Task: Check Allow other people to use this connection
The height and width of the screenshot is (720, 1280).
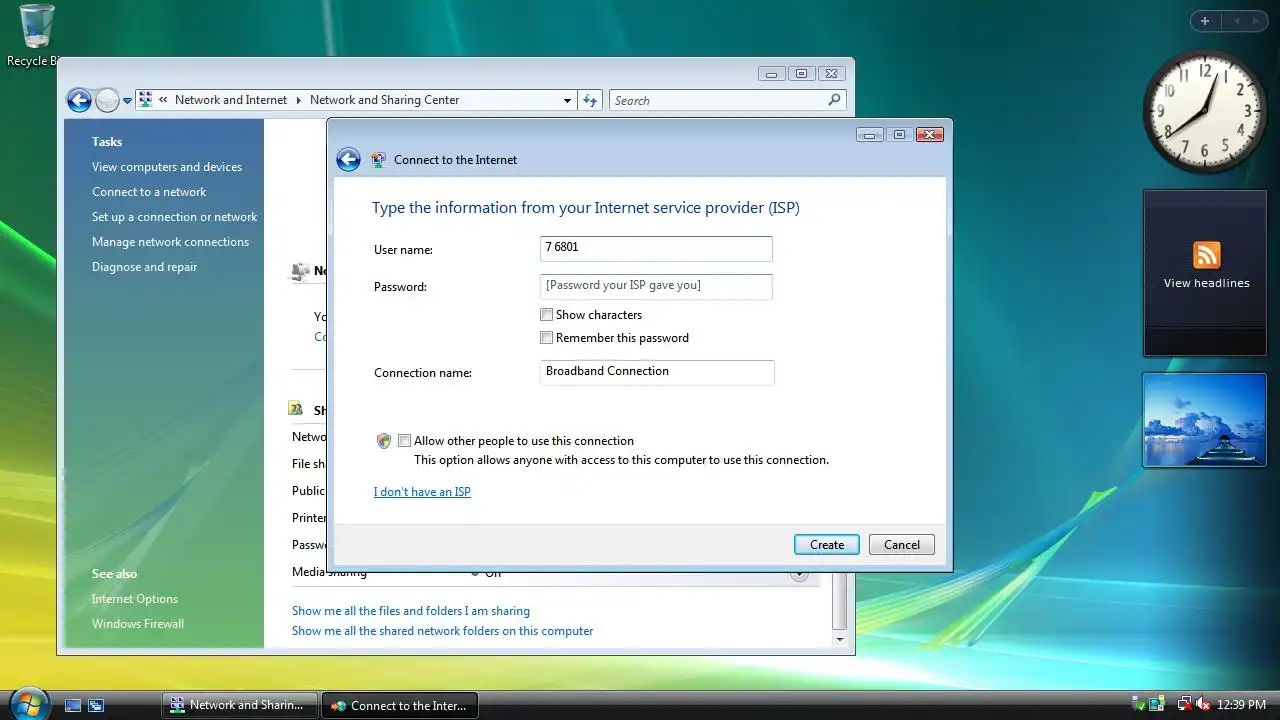Action: [x=404, y=441]
